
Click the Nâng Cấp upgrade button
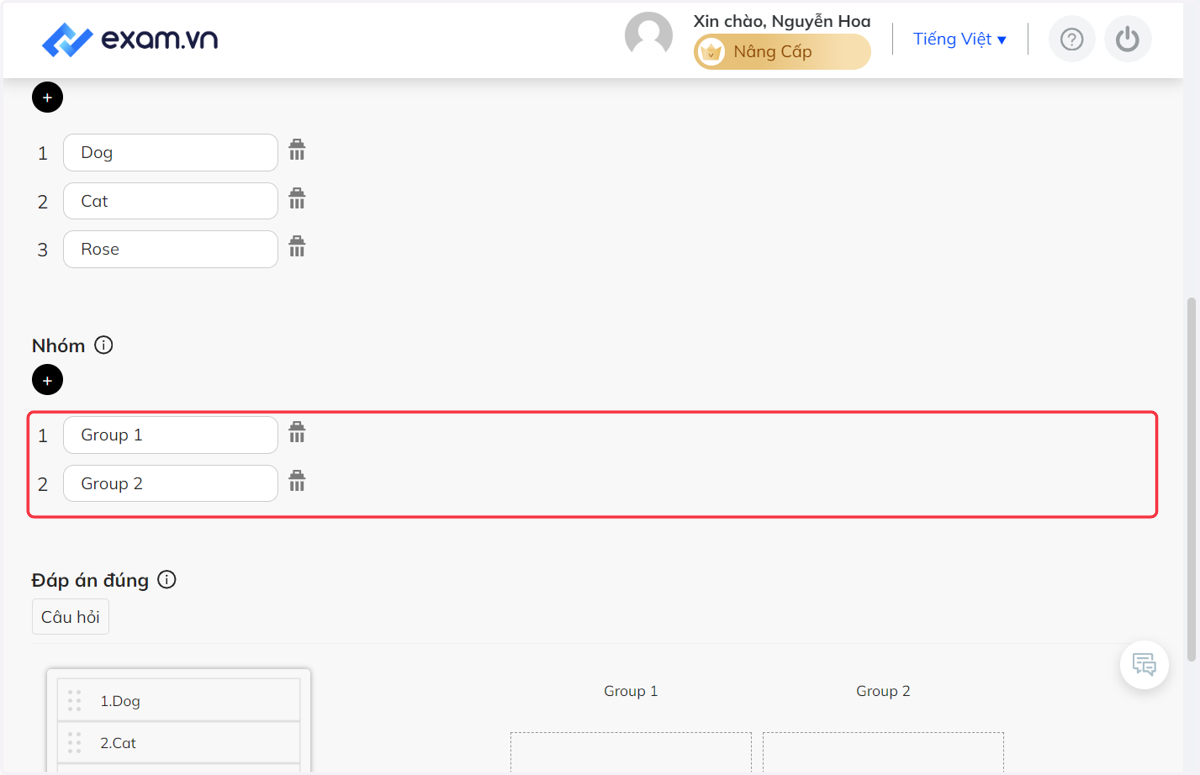[782, 52]
